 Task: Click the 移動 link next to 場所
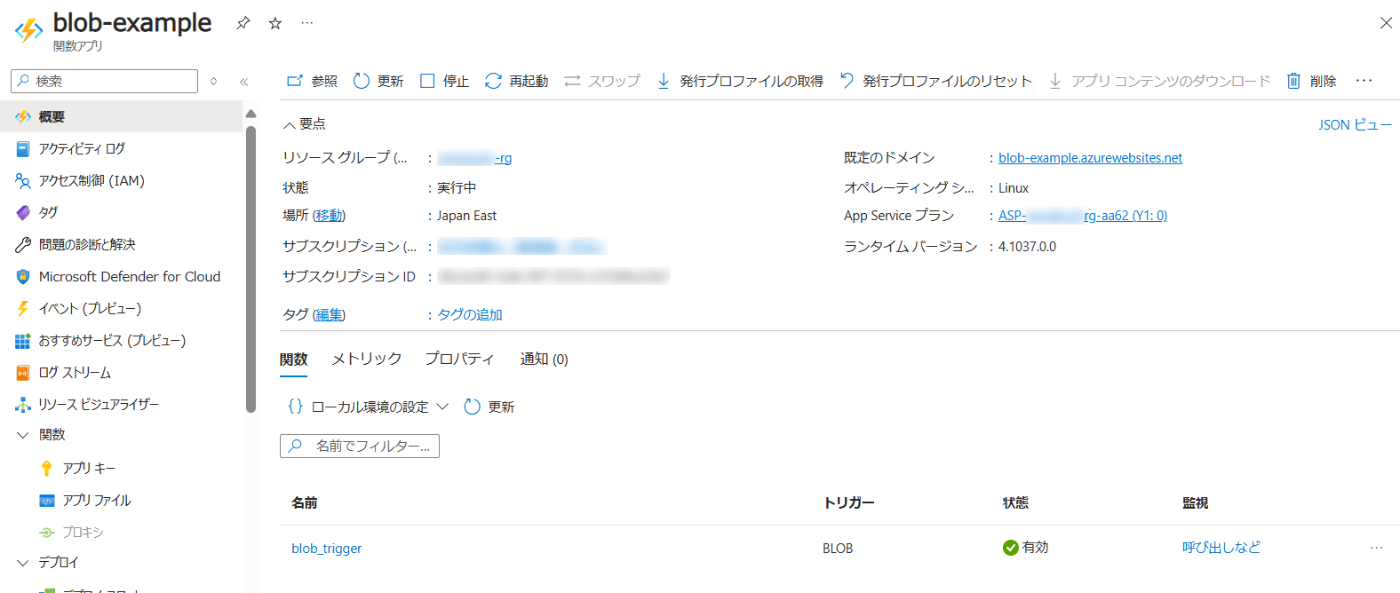coord(330,215)
